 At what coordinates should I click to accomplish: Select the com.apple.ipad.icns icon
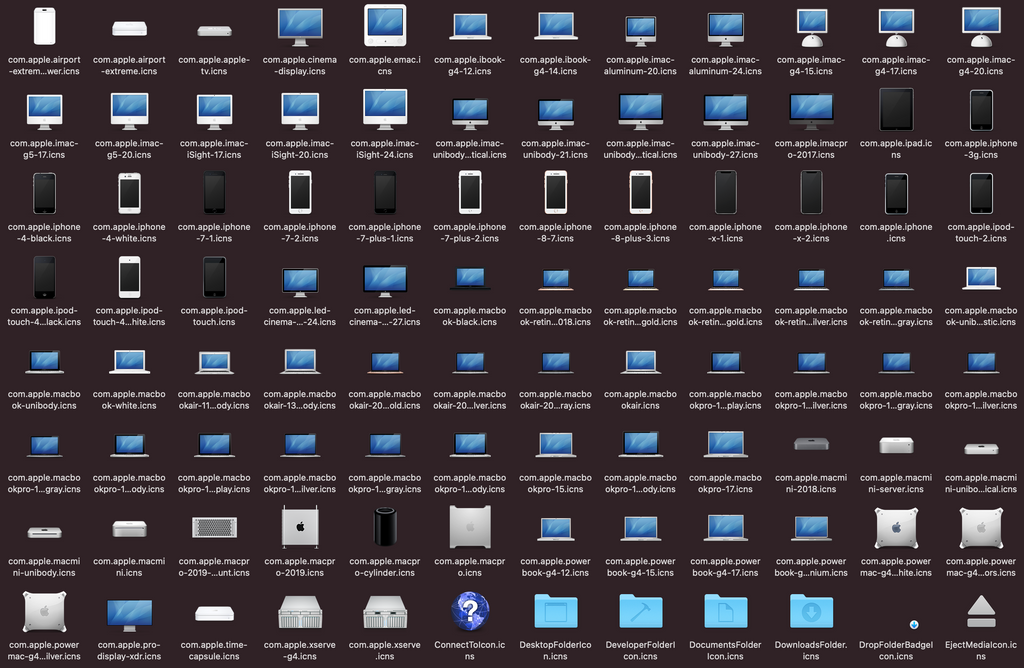(896, 110)
